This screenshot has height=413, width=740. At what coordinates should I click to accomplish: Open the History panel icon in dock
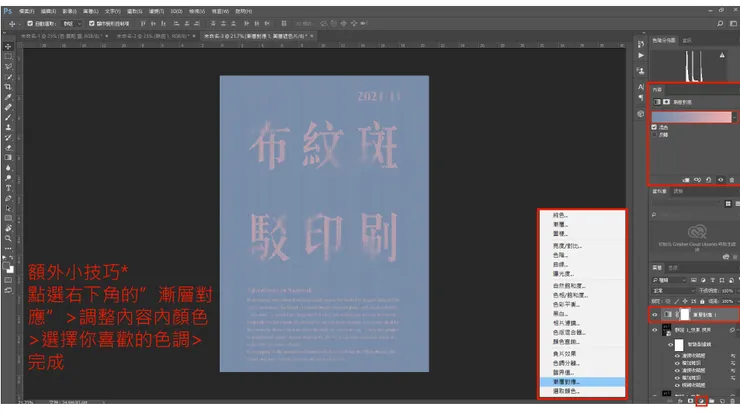click(x=640, y=44)
